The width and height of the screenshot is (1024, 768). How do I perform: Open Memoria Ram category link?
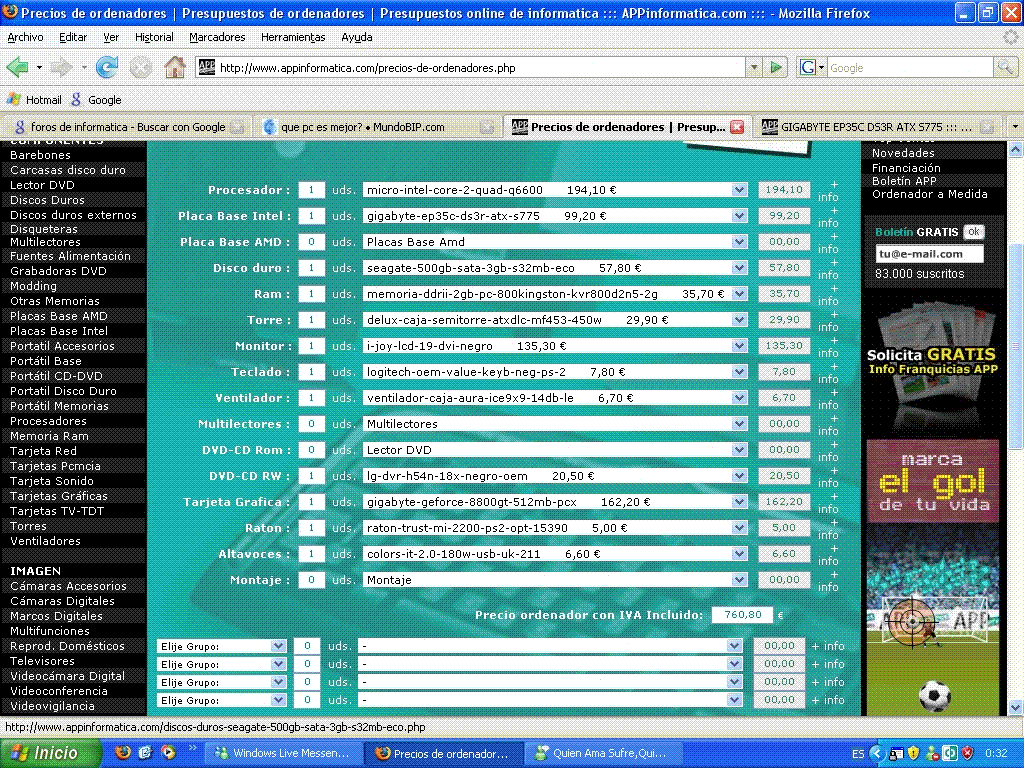click(49, 436)
